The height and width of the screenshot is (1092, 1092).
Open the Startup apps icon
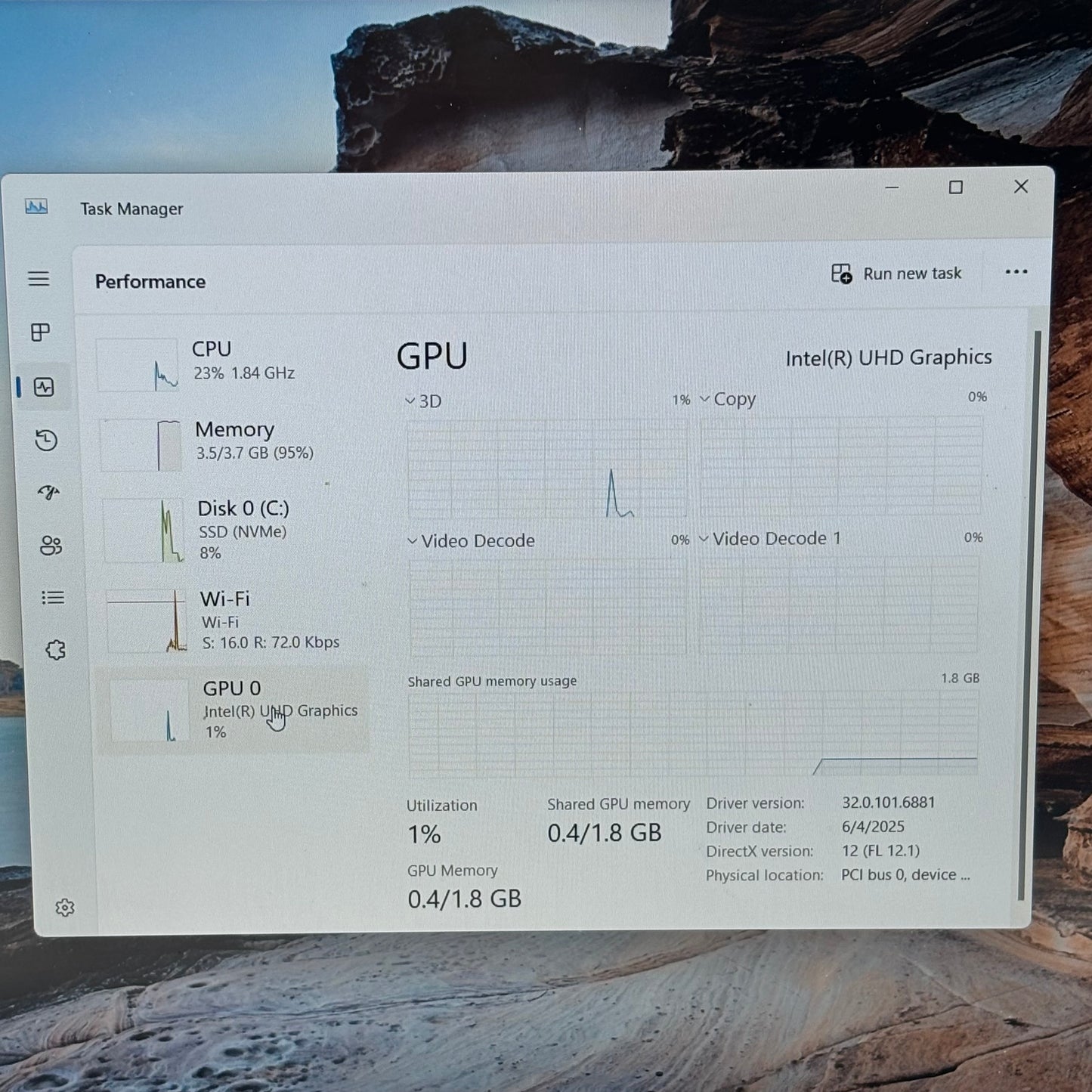48,493
